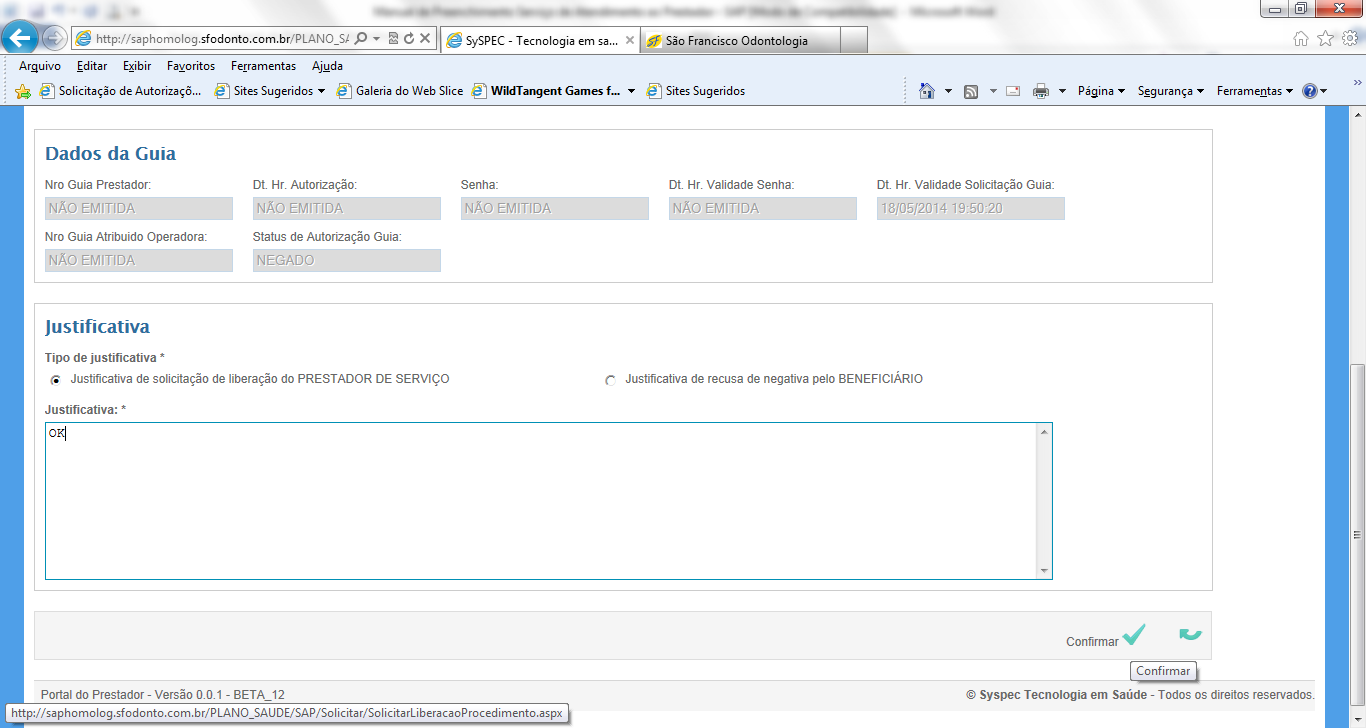
Task: Click the Dados da Guia heading
Action: coord(110,154)
